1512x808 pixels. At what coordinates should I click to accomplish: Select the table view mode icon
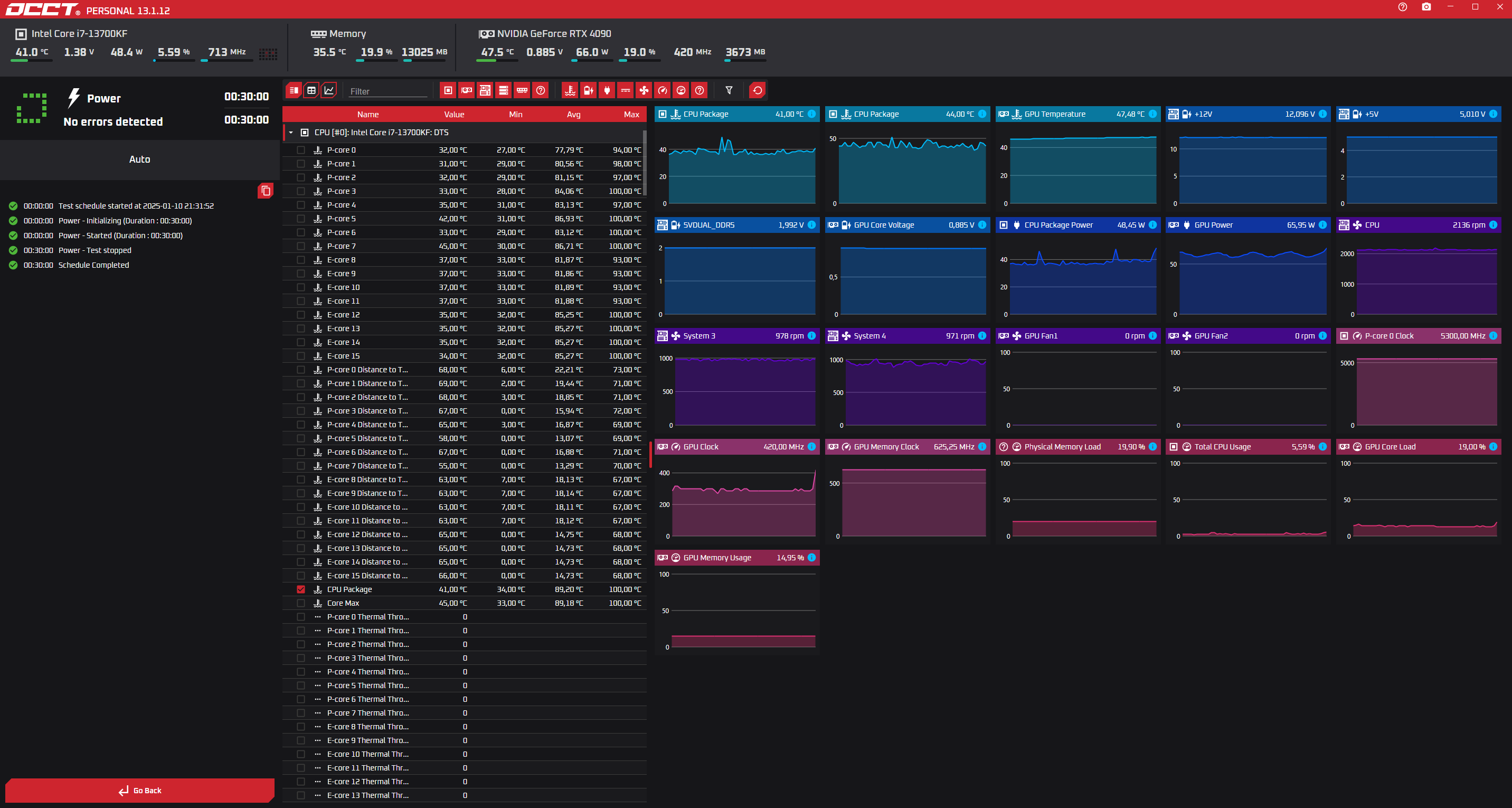point(311,90)
